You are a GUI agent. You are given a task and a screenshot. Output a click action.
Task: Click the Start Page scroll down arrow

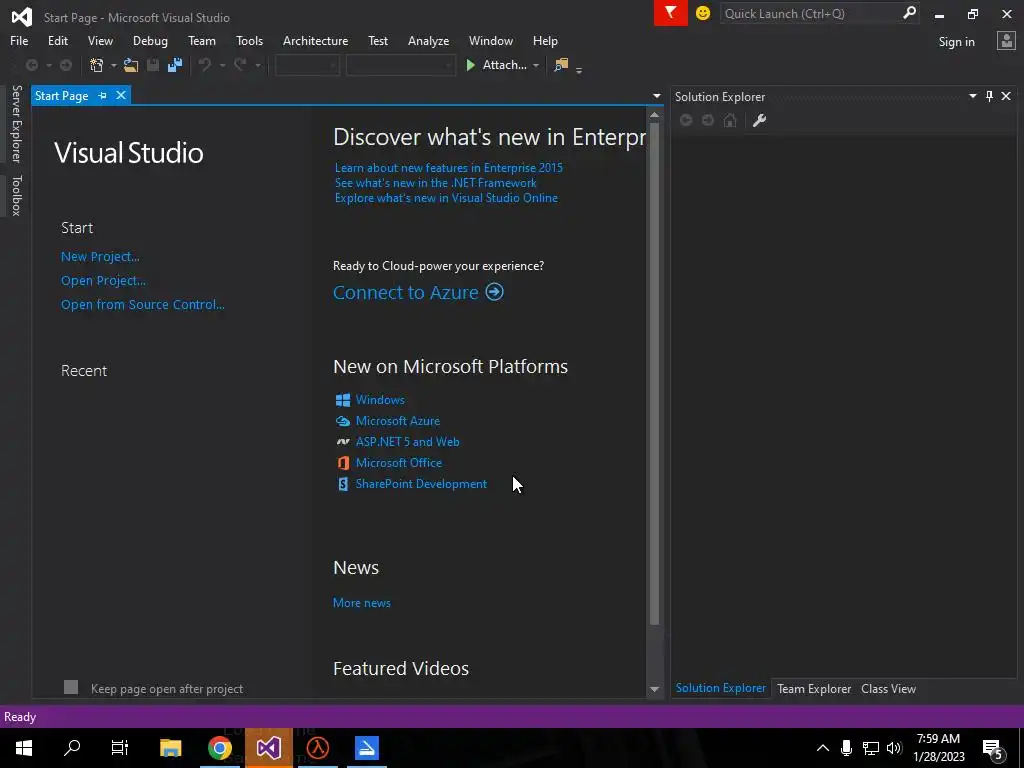pyautogui.click(x=654, y=689)
